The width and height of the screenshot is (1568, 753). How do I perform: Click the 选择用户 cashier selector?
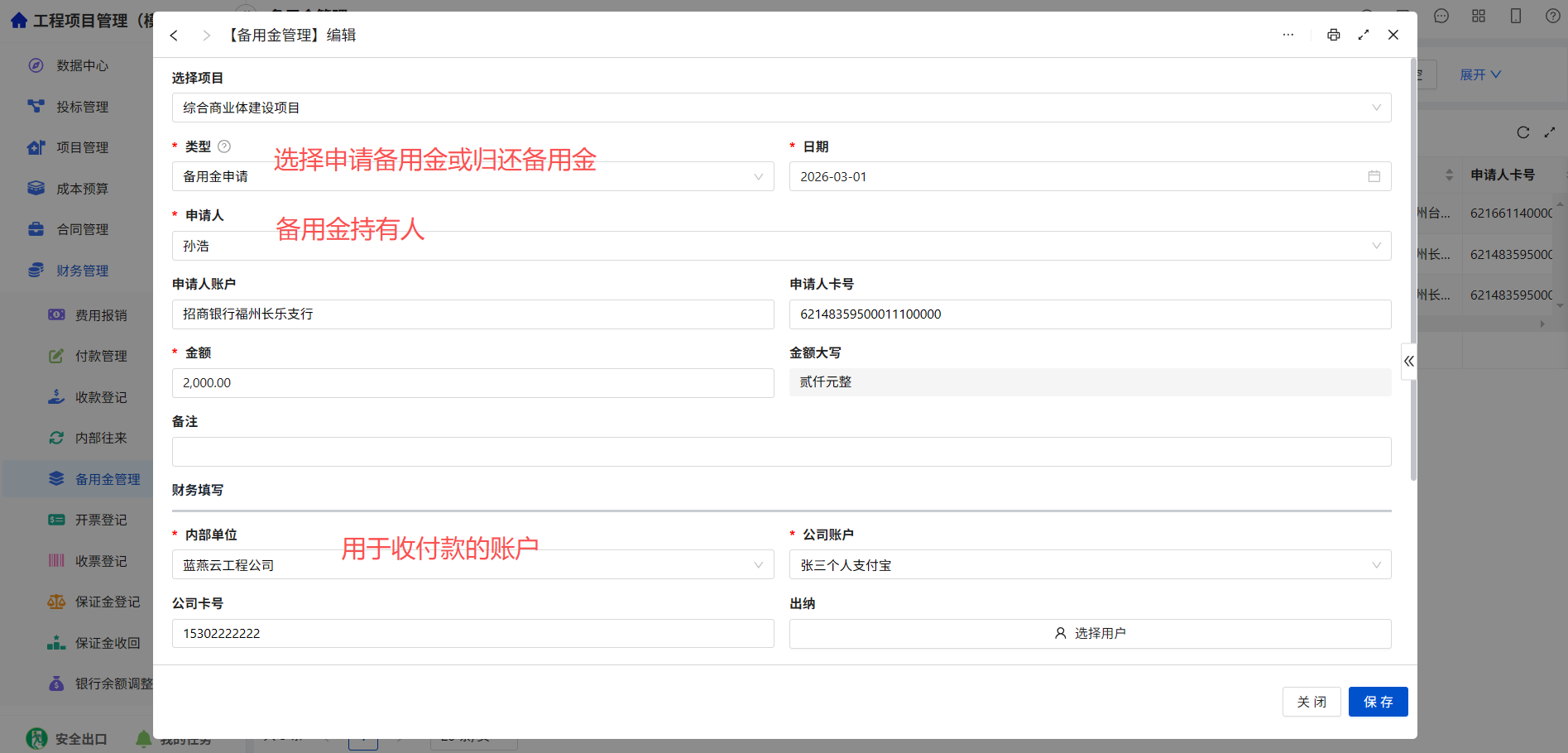point(1090,633)
